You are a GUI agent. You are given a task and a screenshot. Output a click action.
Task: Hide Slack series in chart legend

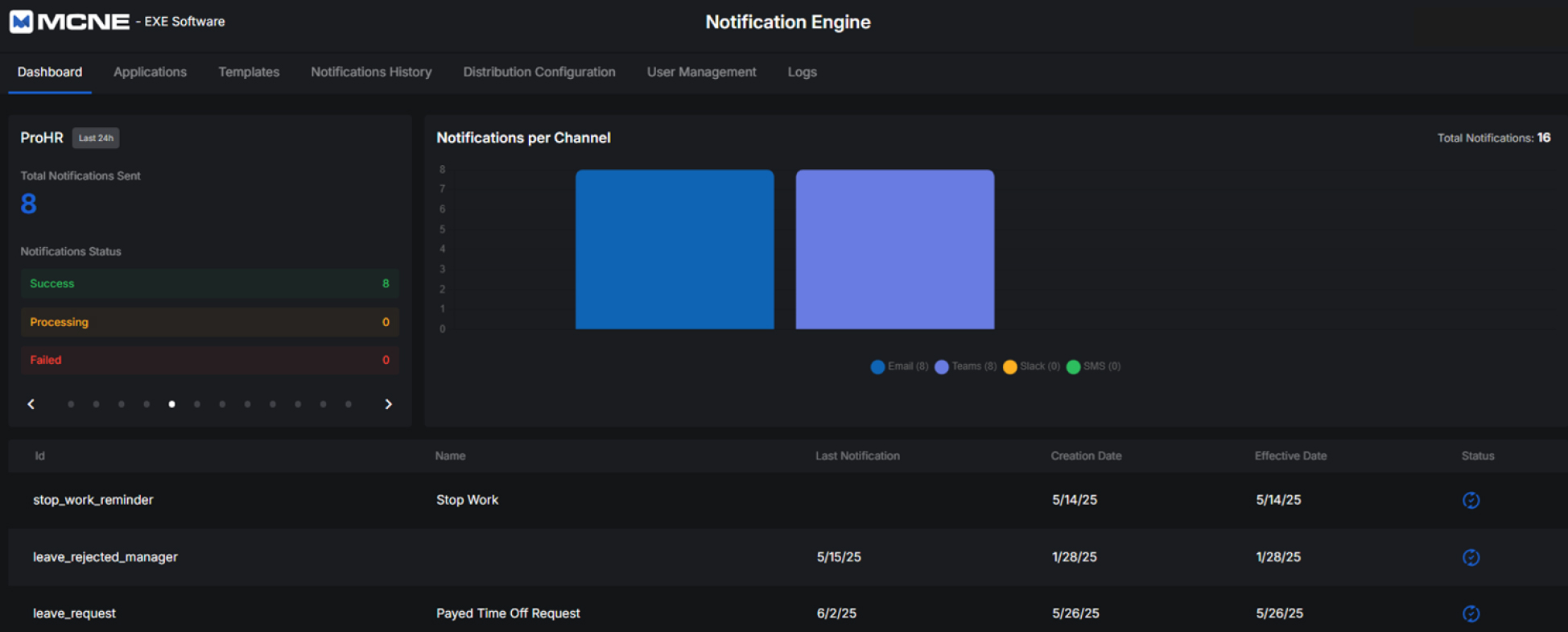pyautogui.click(x=1031, y=366)
